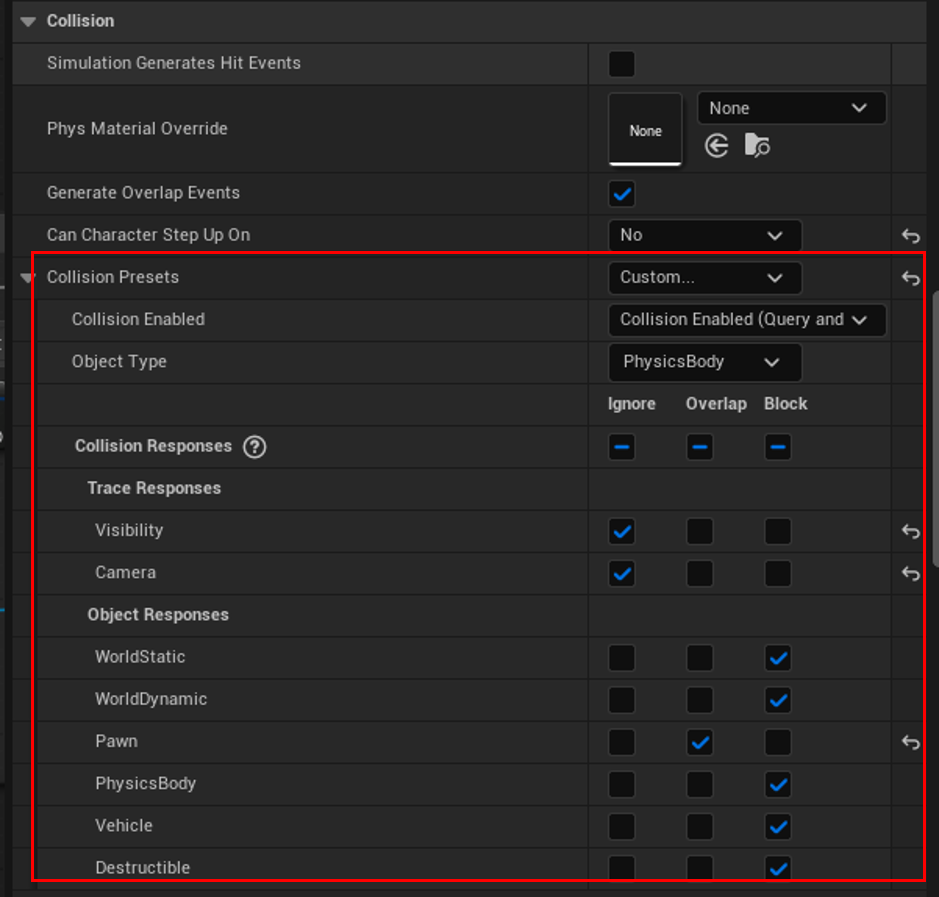Open the Collision Presets dropdown
Viewport: 939px width, 897px height.
tap(704, 278)
